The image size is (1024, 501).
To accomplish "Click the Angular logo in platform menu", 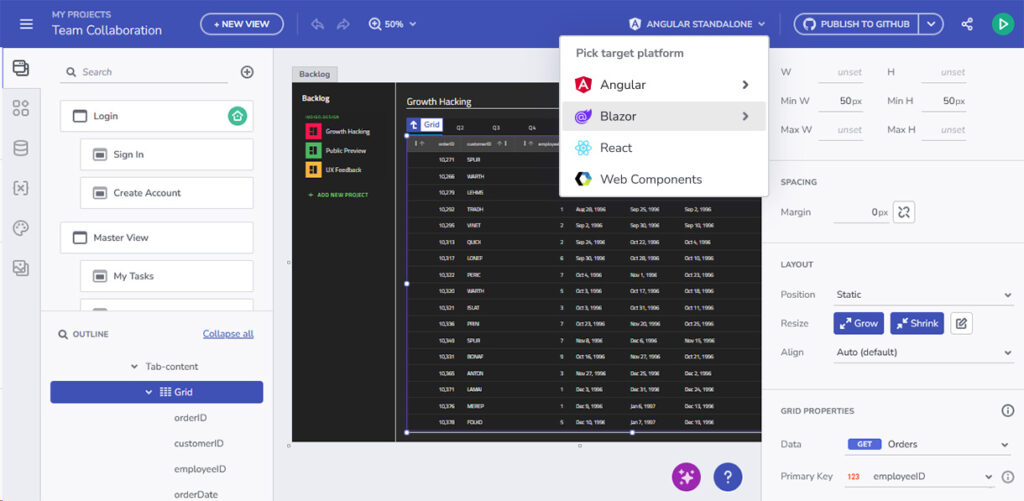I will coord(583,85).
